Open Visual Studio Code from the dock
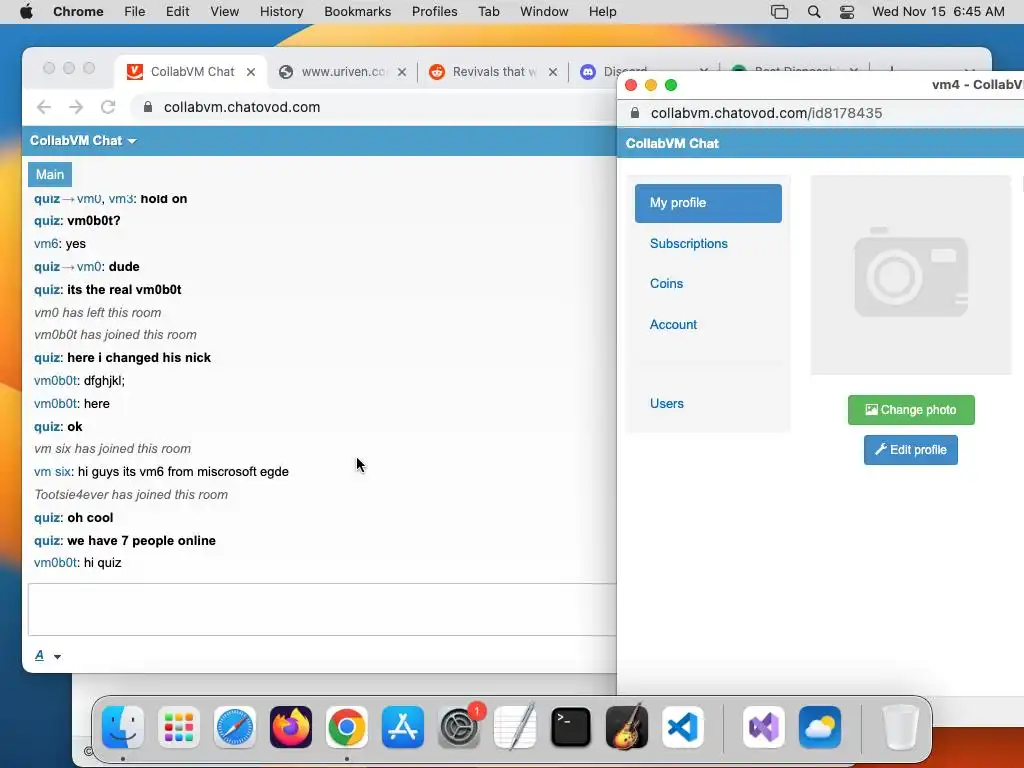This screenshot has width=1024, height=768. 683,727
